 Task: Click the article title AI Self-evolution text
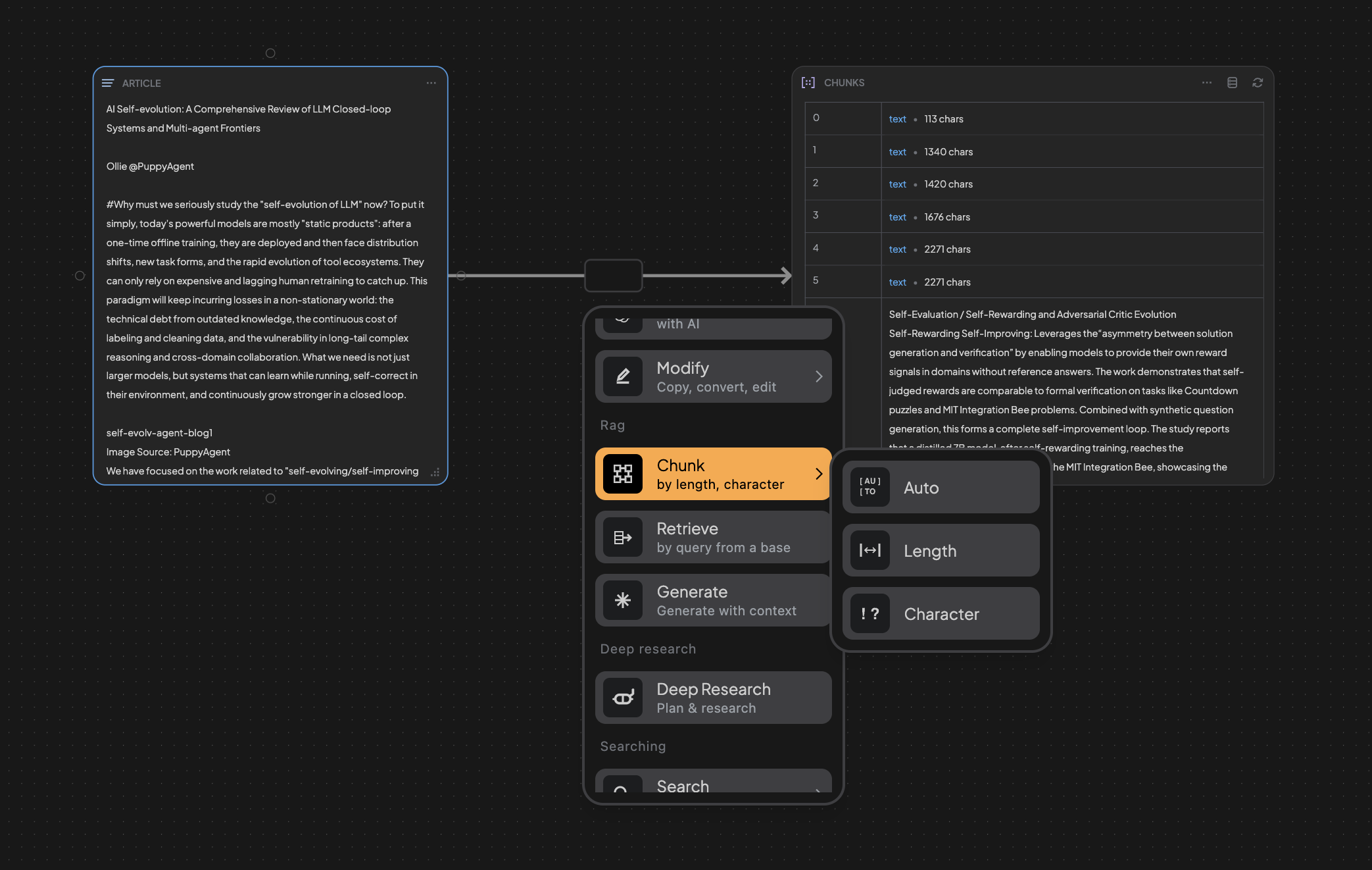(249, 118)
